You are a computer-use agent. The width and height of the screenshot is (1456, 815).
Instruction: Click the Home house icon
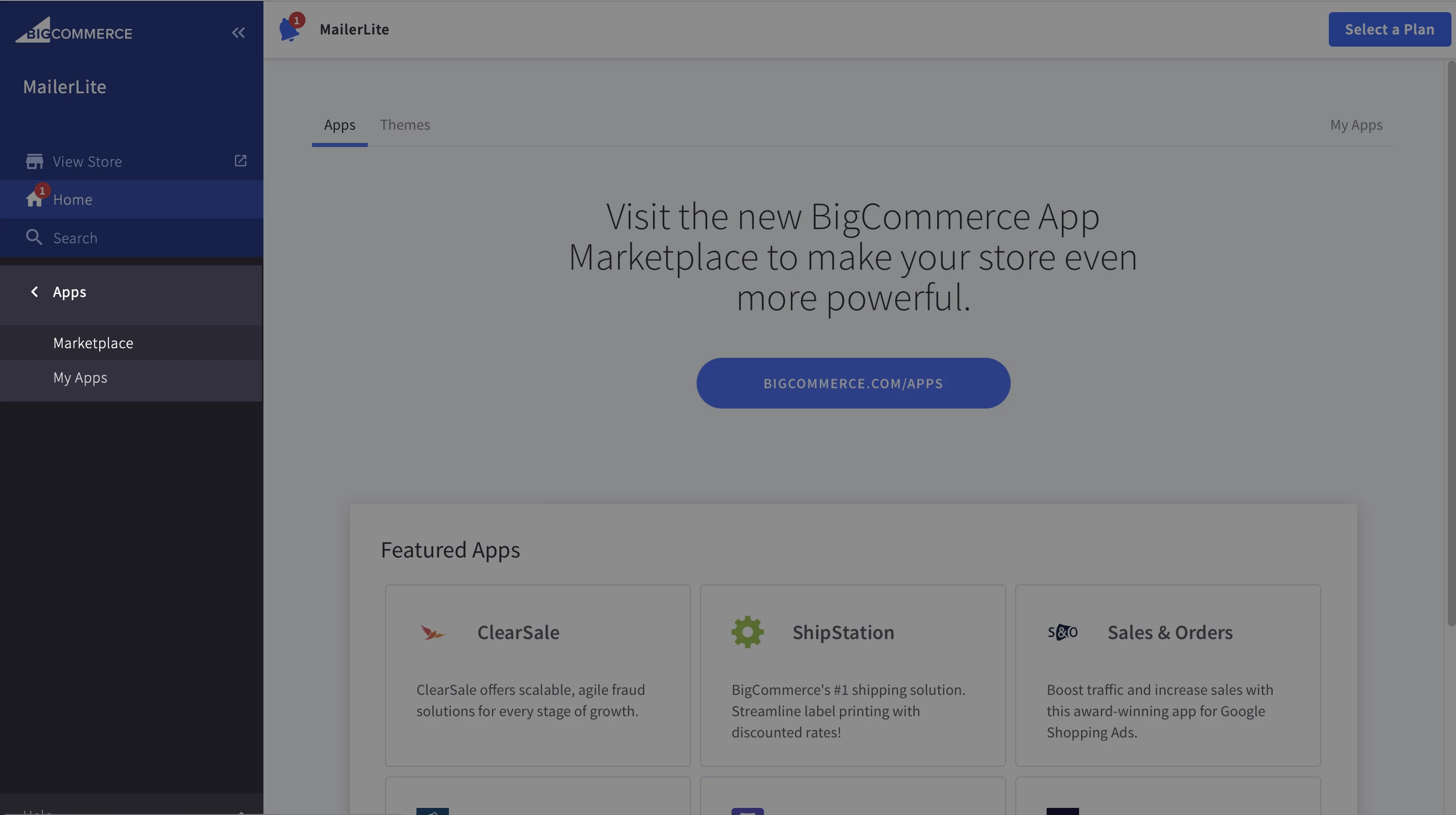coord(34,199)
